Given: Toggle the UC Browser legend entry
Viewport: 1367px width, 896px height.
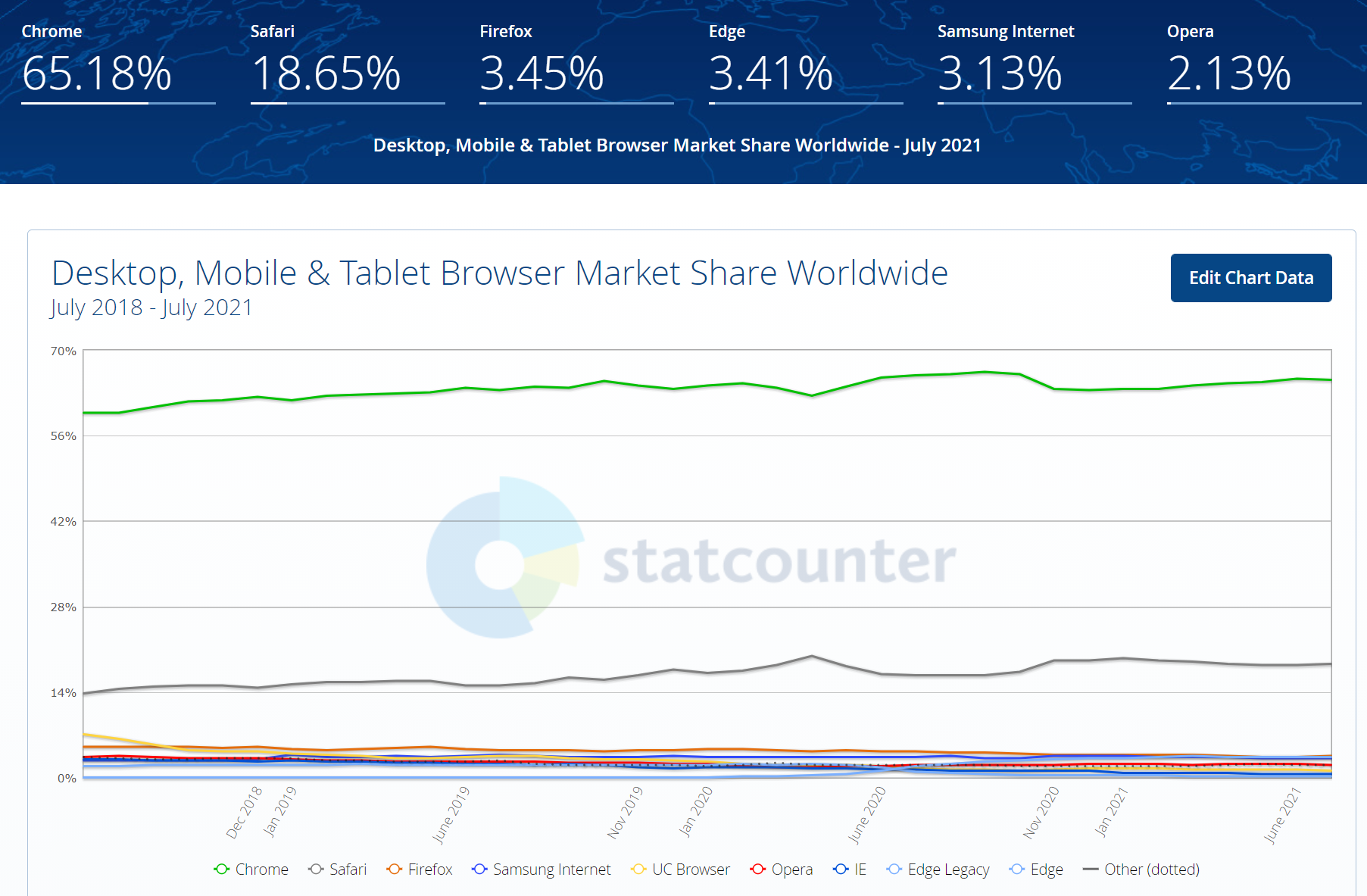Looking at the screenshot, I should [681, 869].
